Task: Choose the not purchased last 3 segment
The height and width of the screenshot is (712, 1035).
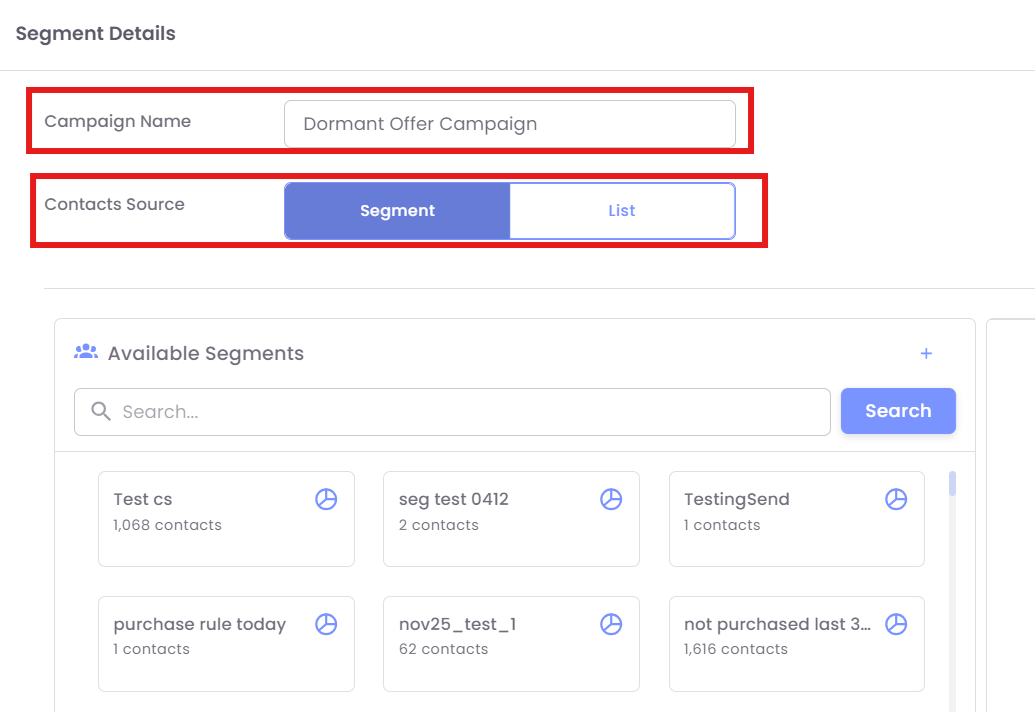Action: [780, 655]
